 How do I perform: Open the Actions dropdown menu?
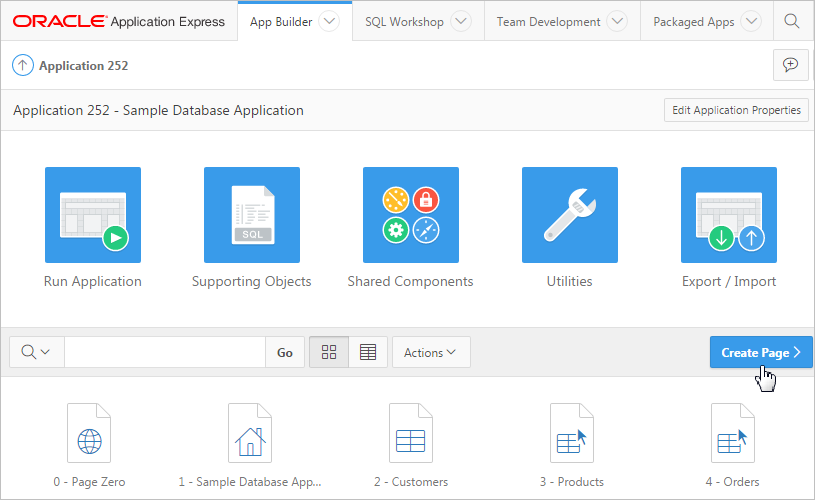430,352
